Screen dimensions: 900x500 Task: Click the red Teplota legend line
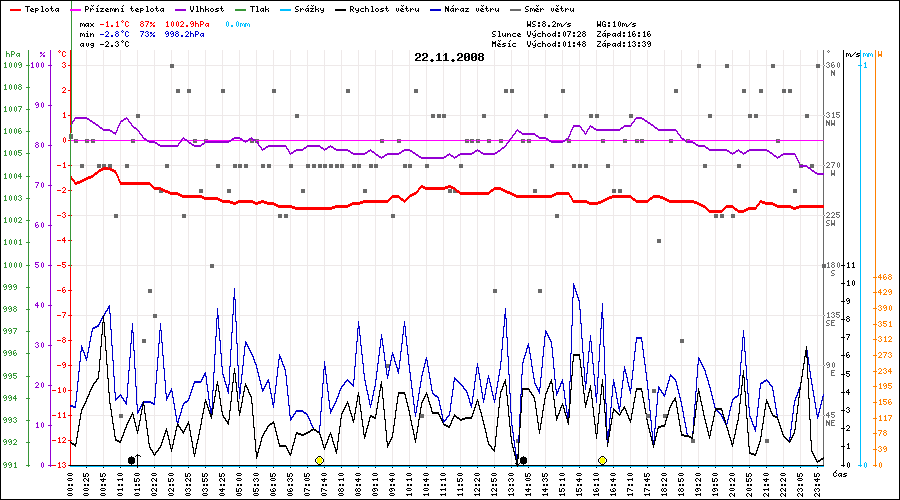pos(14,8)
